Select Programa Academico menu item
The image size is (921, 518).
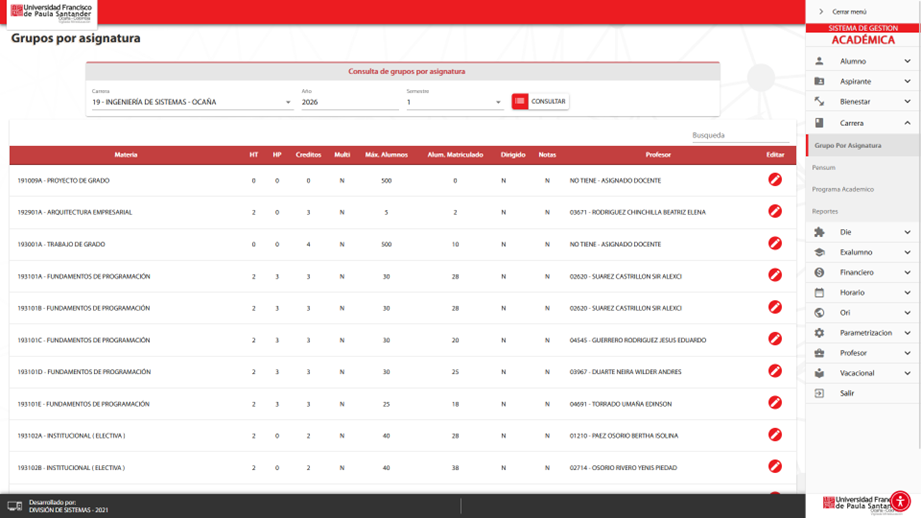pos(843,189)
